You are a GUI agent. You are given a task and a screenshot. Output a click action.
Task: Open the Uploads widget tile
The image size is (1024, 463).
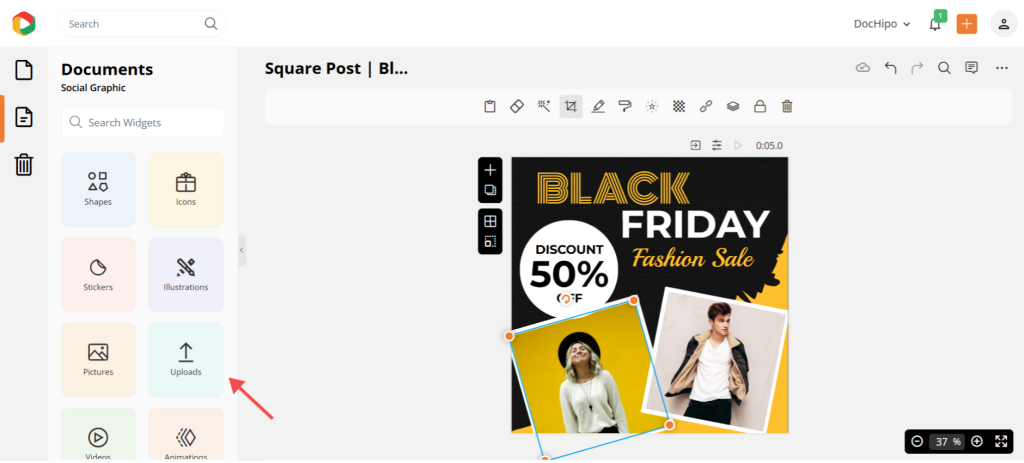(186, 359)
